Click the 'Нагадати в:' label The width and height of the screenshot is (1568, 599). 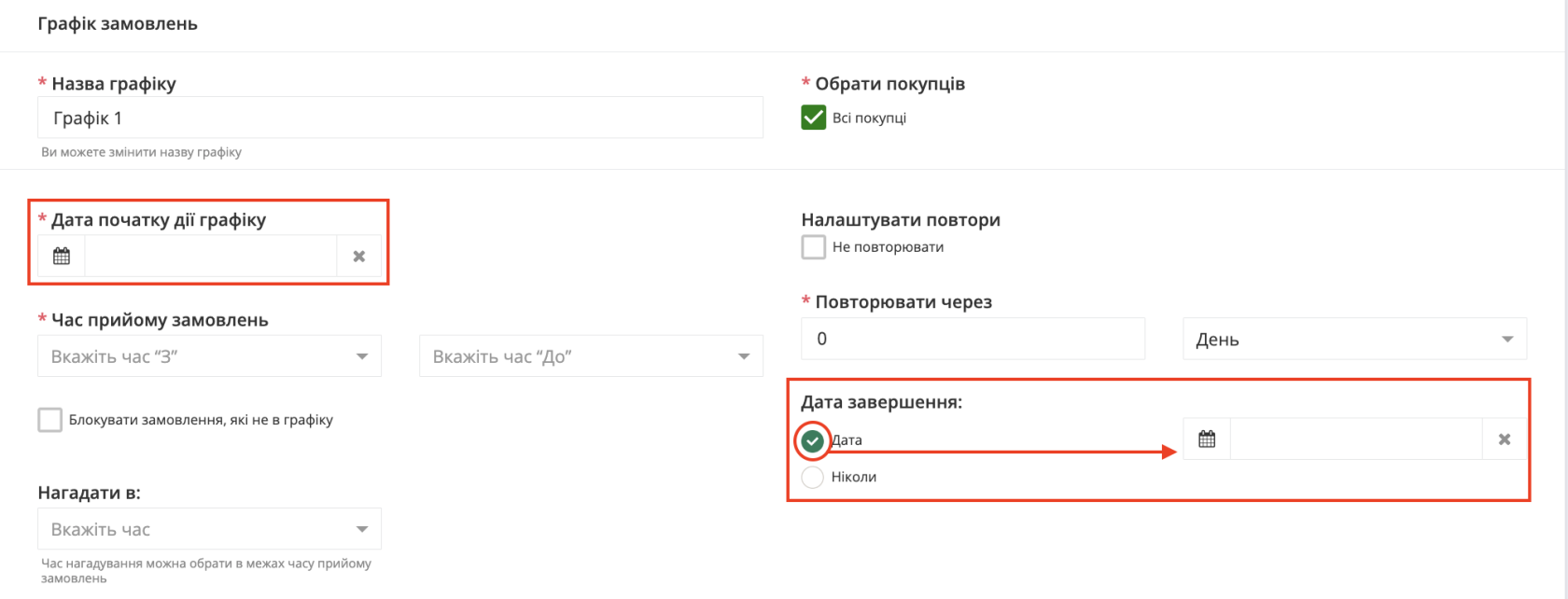(x=90, y=493)
